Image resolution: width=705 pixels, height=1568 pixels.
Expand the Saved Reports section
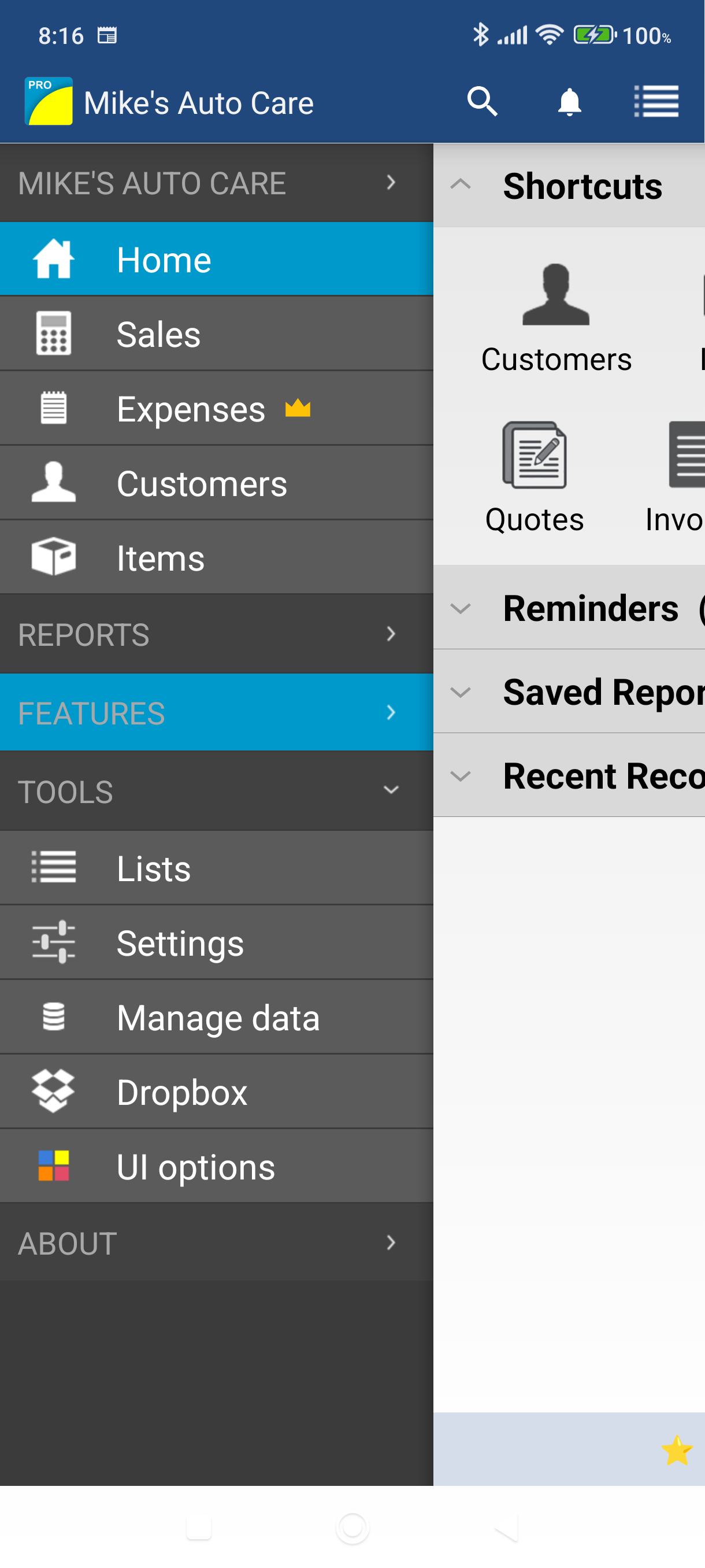coord(461,691)
